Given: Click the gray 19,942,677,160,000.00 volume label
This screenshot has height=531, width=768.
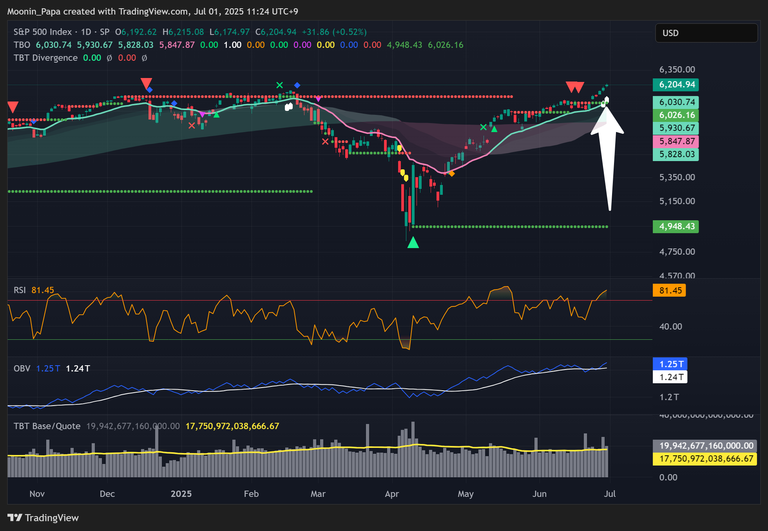Looking at the screenshot, I should click(x=705, y=446).
